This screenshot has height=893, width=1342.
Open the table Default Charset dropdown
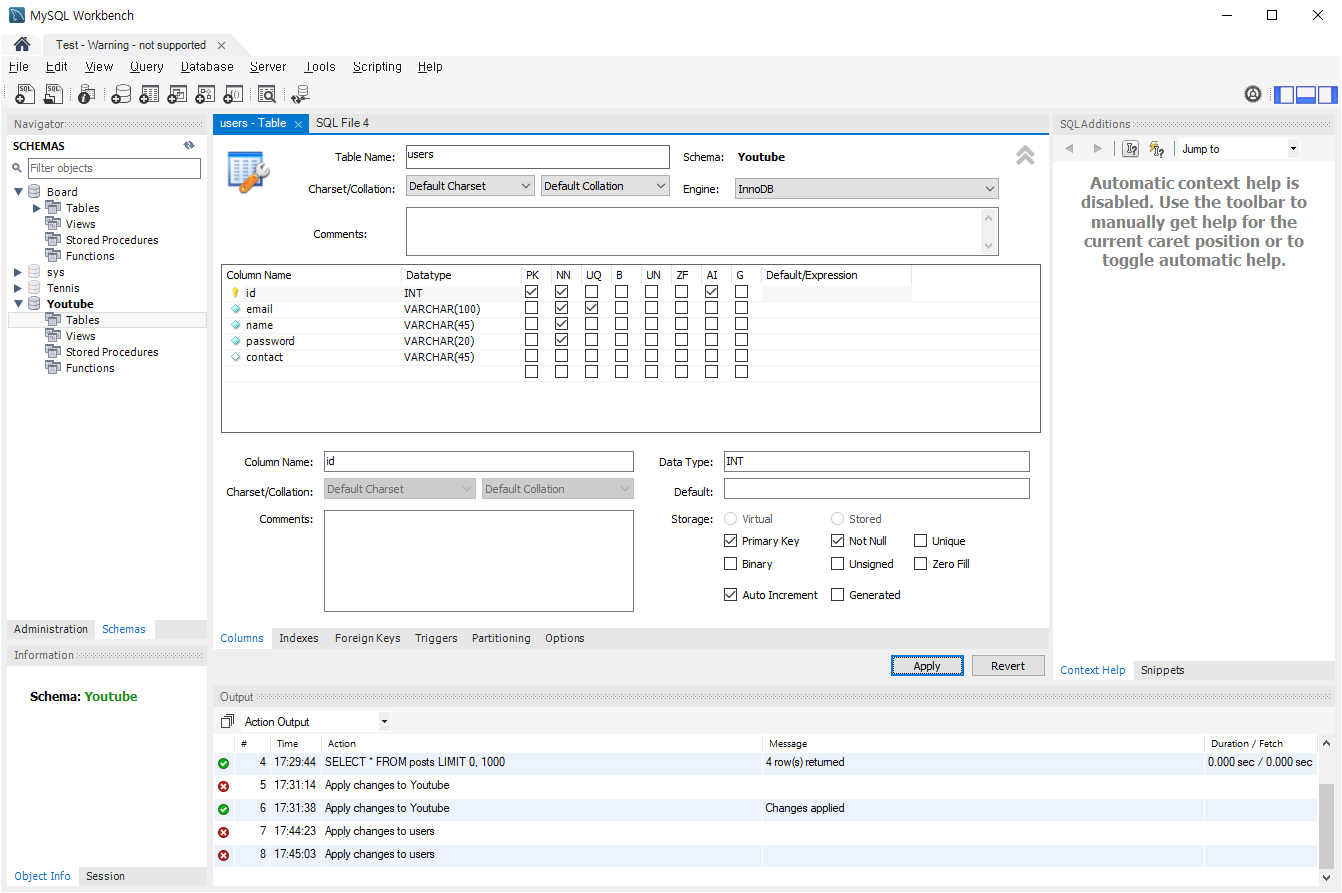[470, 186]
